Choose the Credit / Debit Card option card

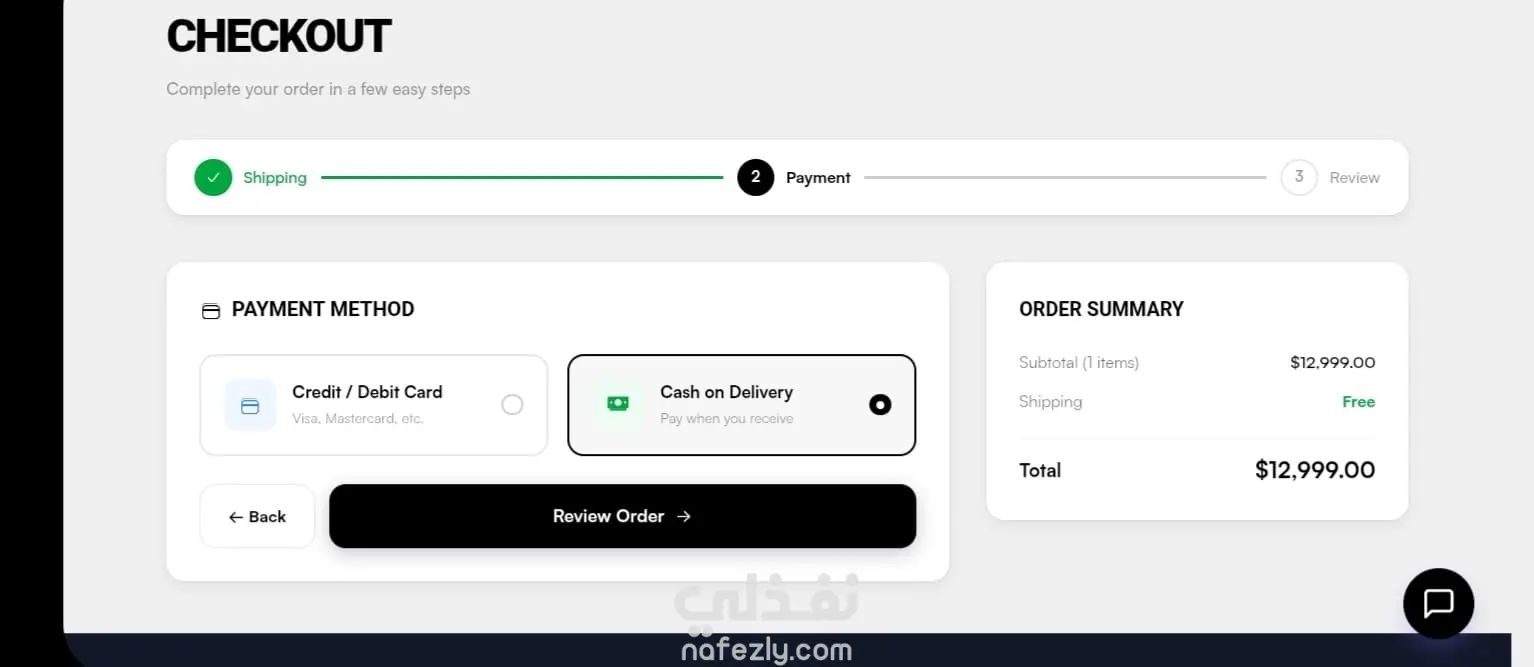[x=374, y=405]
